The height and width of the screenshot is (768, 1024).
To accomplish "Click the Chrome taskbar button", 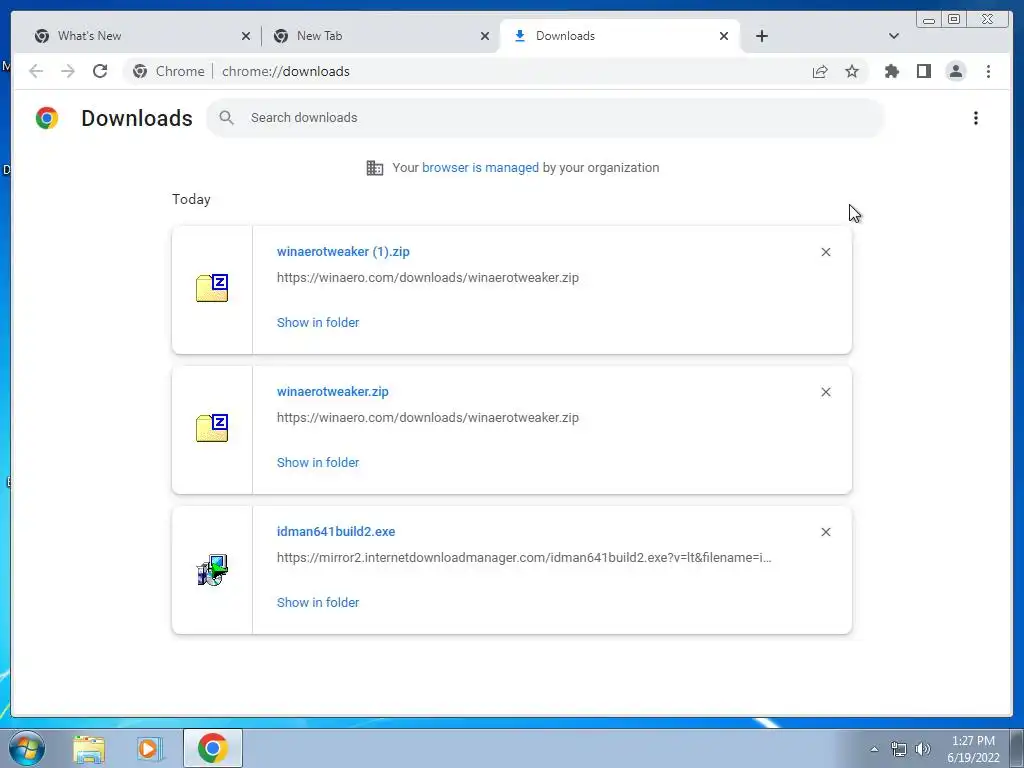I will [x=212, y=748].
